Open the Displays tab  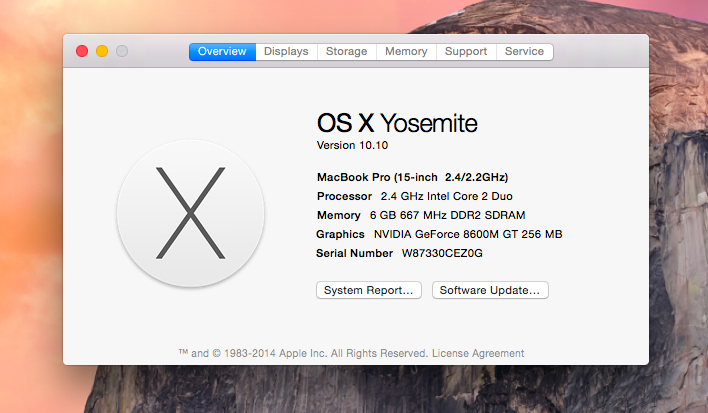pos(286,51)
